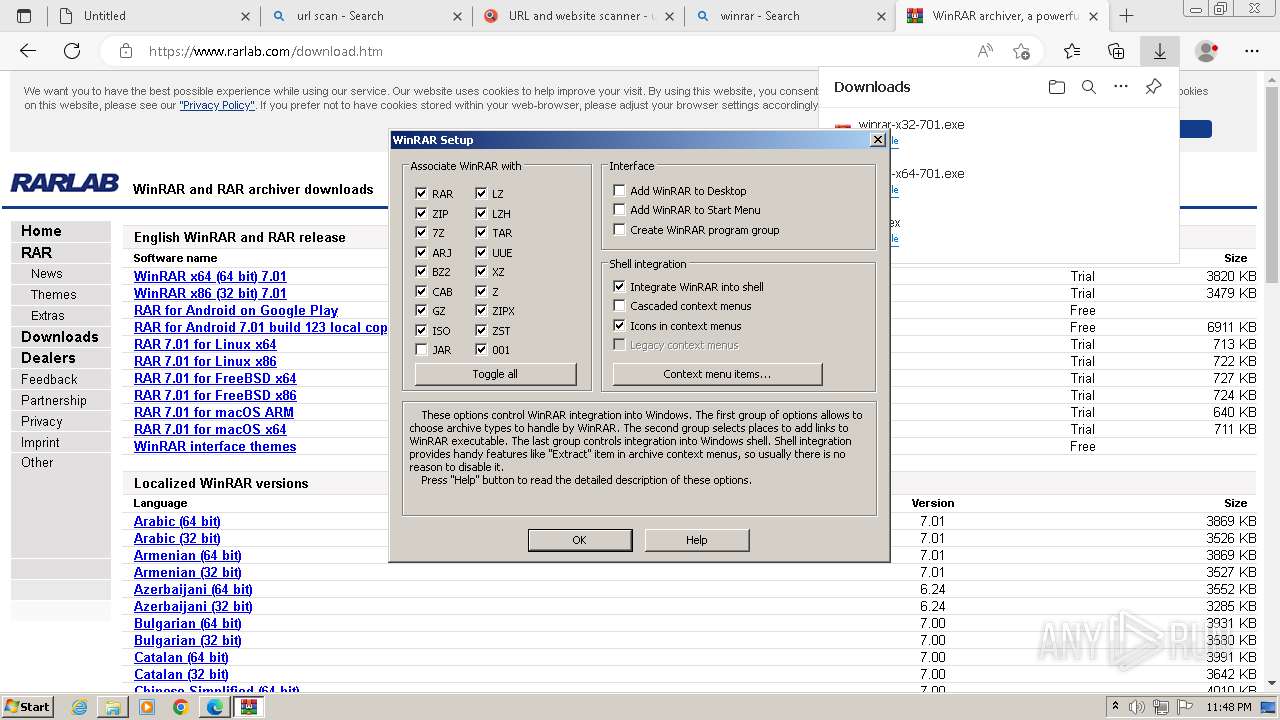
Task: Click WinRAR x64 (64 bit) 7.01 link
Action: 210,276
